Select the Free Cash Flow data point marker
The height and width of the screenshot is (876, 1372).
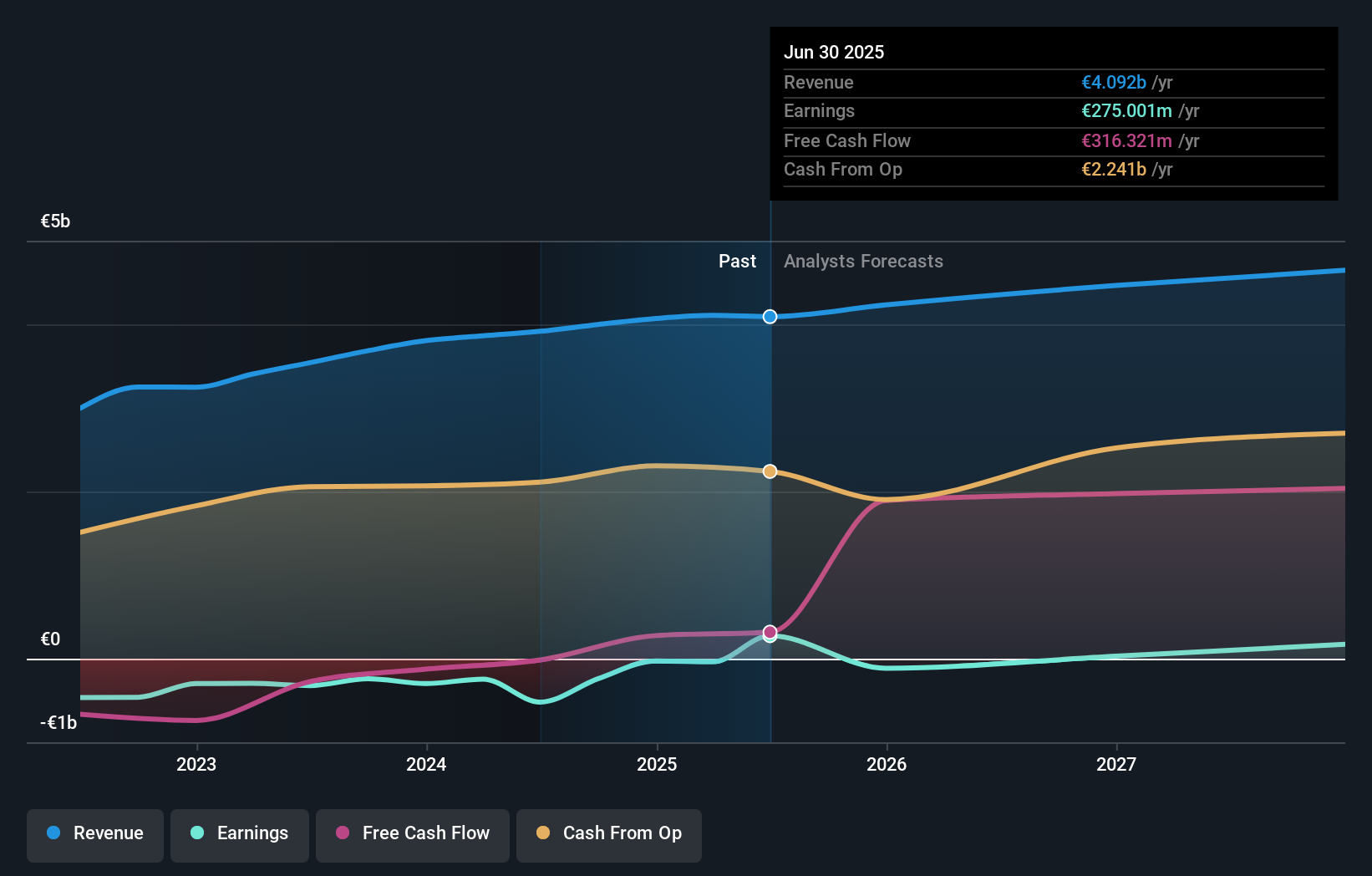770,632
